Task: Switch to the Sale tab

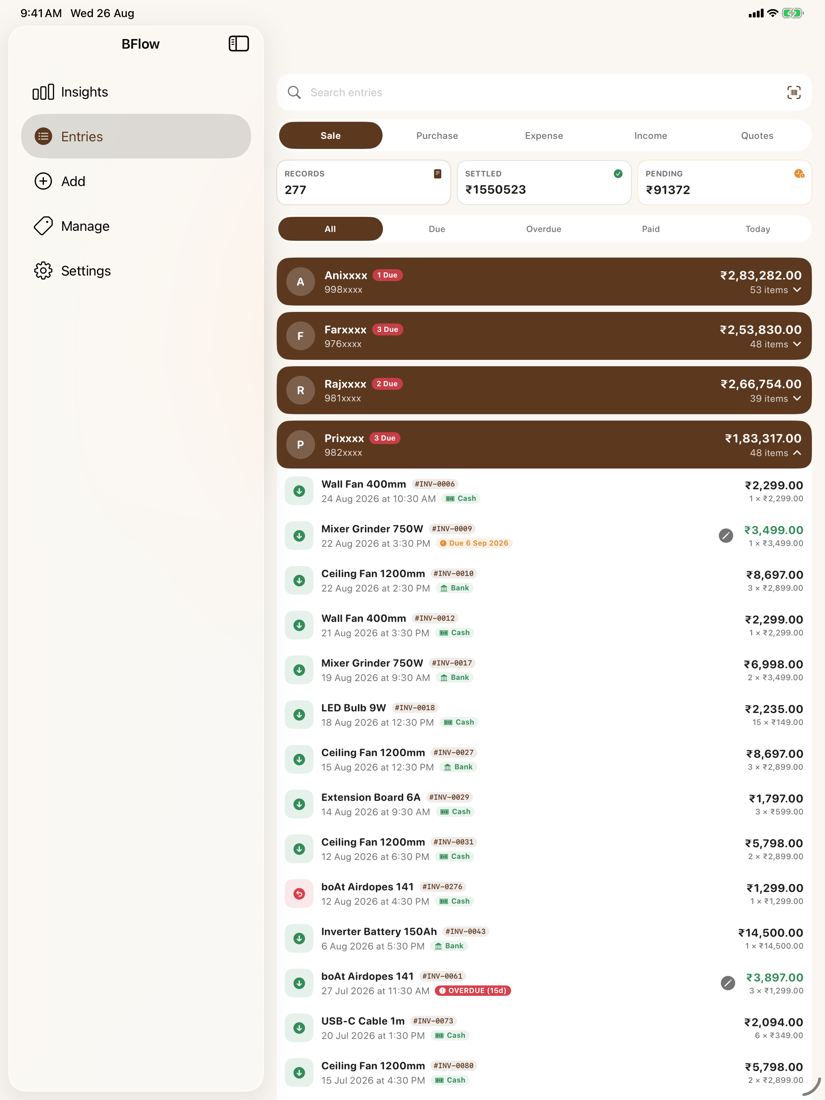Action: 330,135
